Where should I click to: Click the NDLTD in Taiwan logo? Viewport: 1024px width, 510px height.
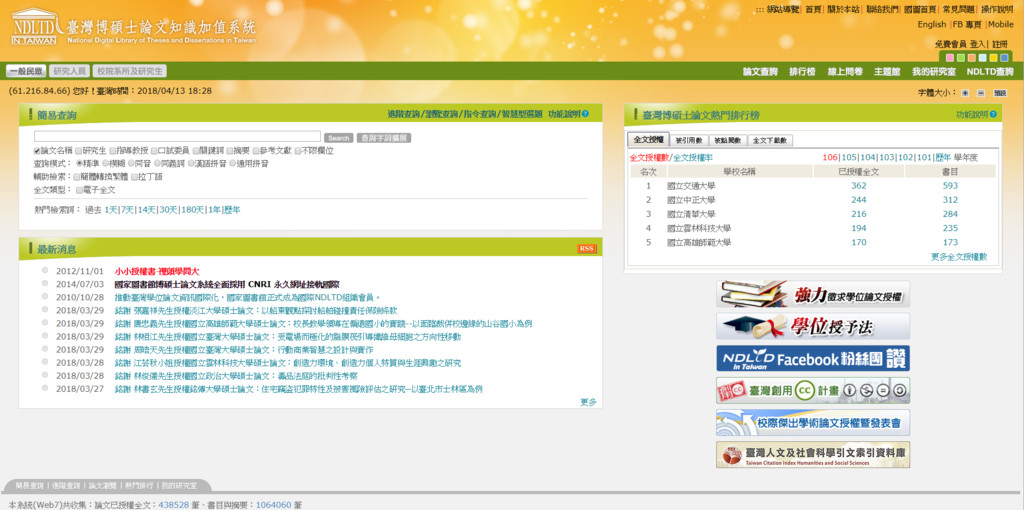(x=34, y=27)
